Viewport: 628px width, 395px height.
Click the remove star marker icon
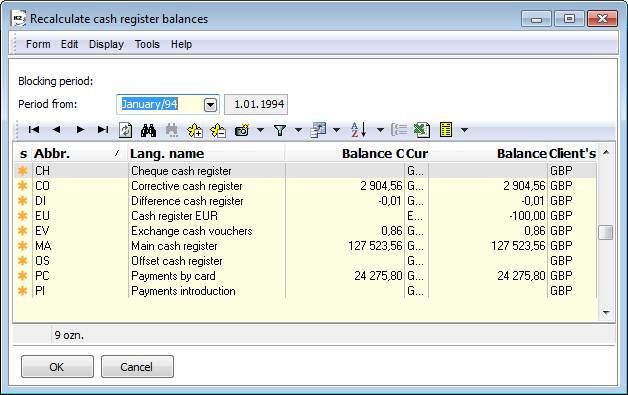218,130
